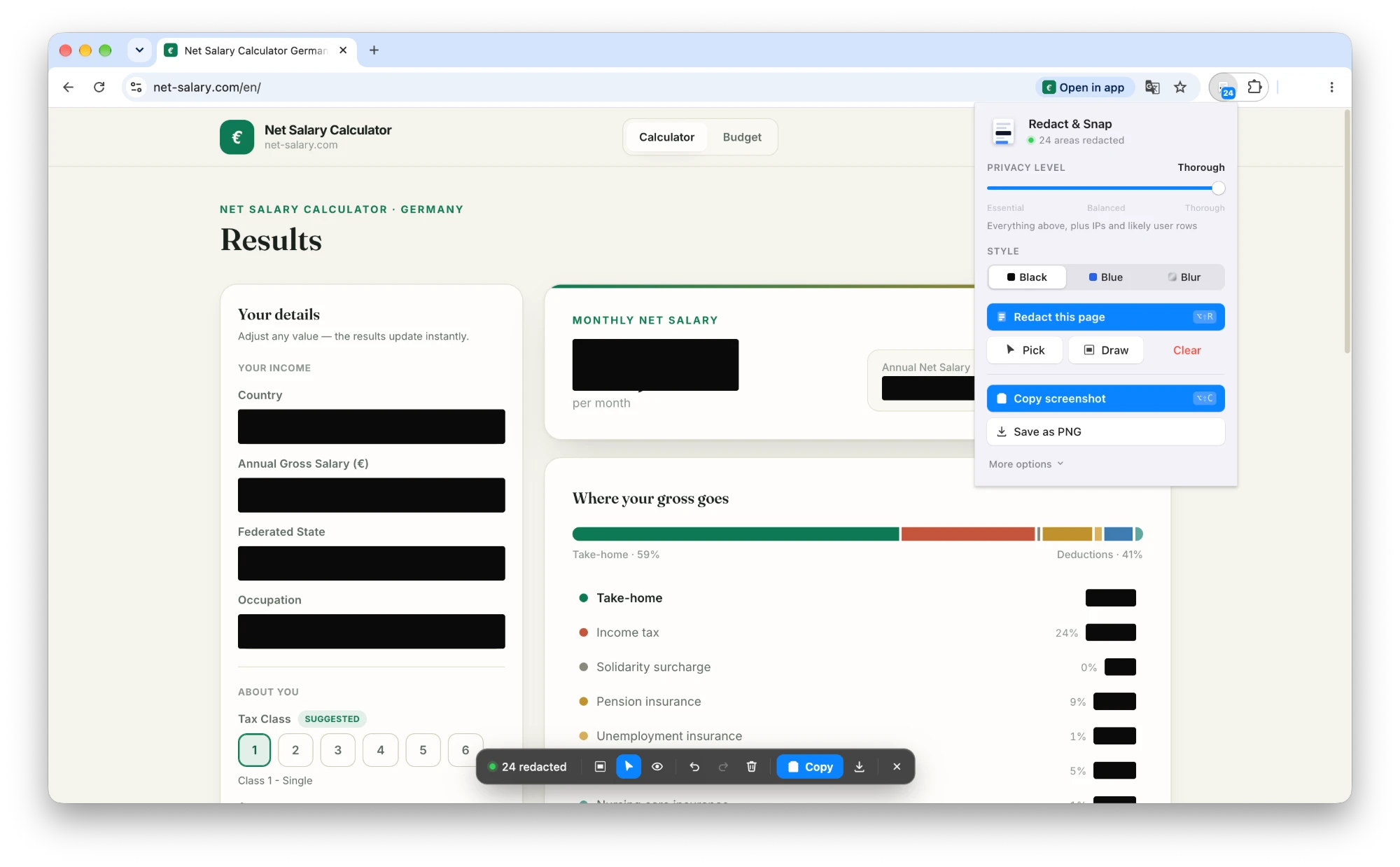
Task: Bookmark this page with the star icon
Action: 1180,87
